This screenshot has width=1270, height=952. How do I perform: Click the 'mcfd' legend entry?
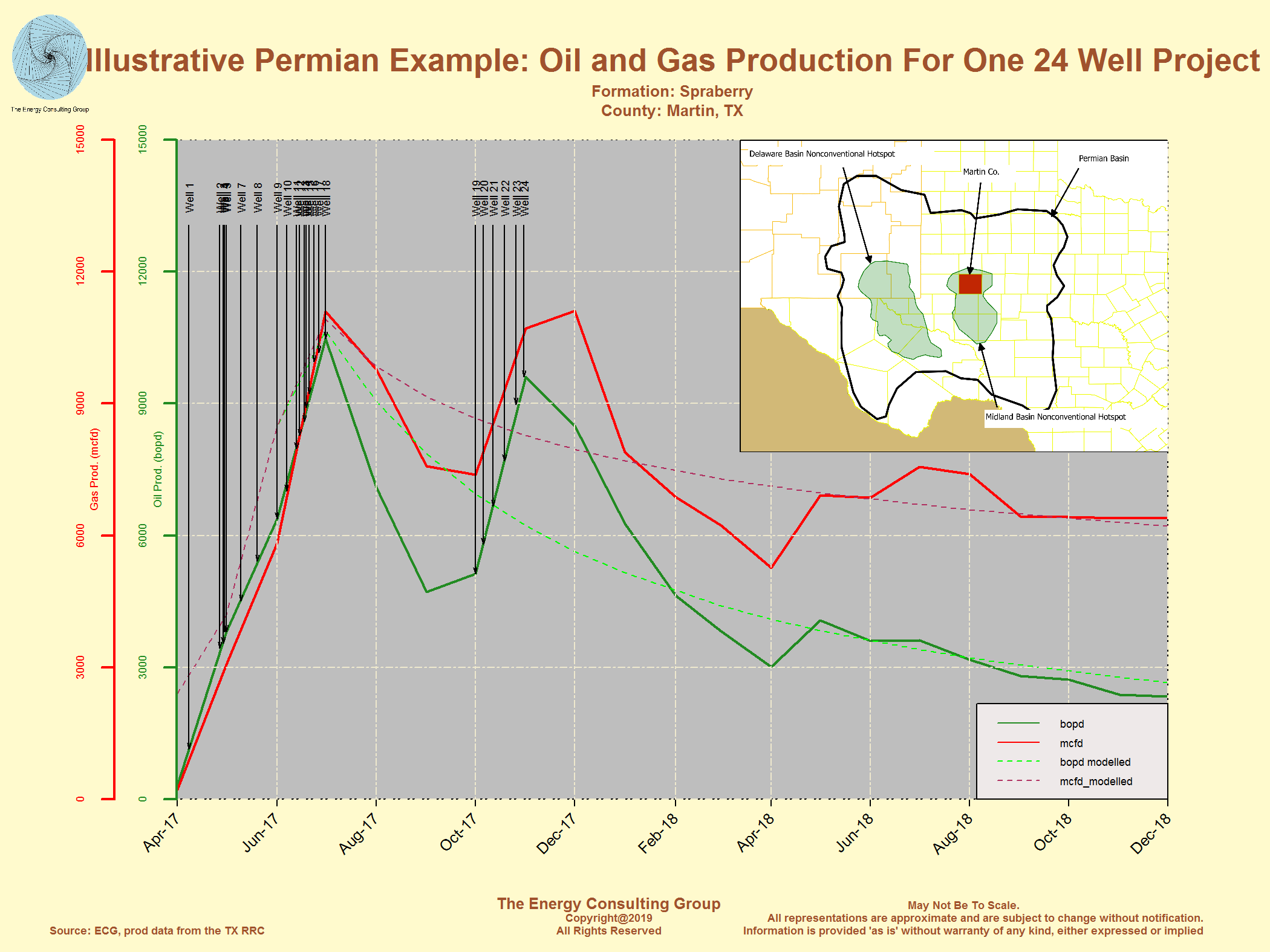coord(1071,743)
